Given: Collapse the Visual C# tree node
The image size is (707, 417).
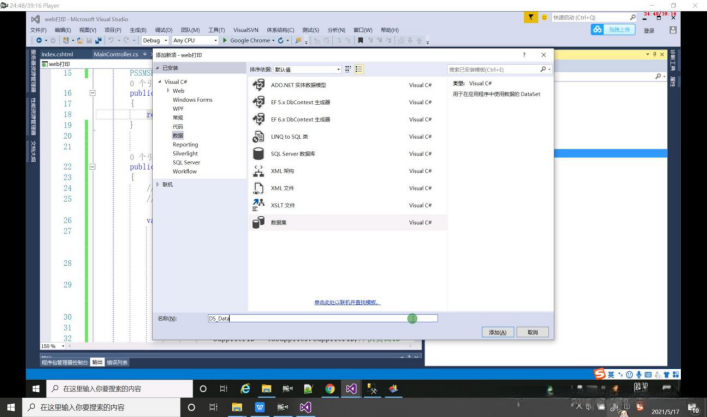Looking at the screenshot, I should pos(160,82).
